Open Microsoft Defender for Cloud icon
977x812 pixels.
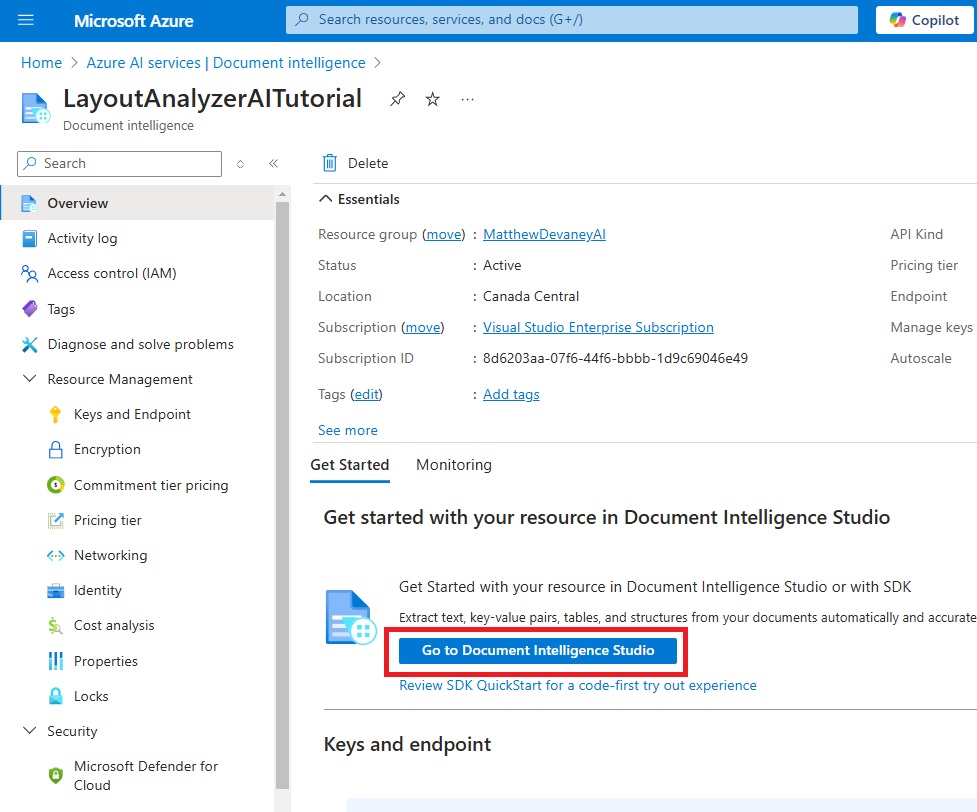[x=55, y=775]
